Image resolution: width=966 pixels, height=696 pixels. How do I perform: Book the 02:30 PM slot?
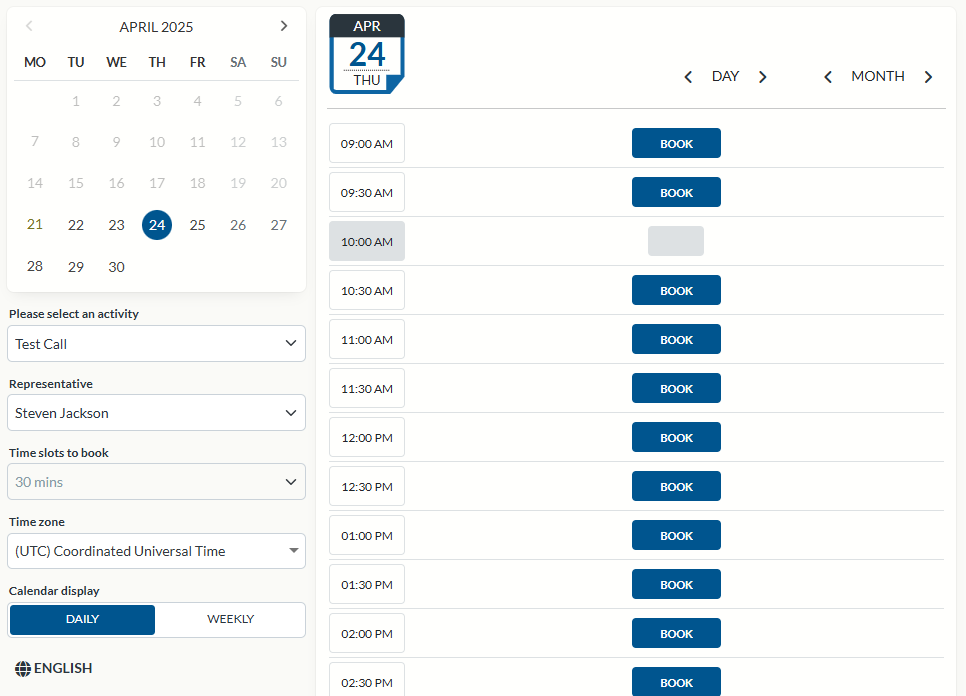click(676, 682)
